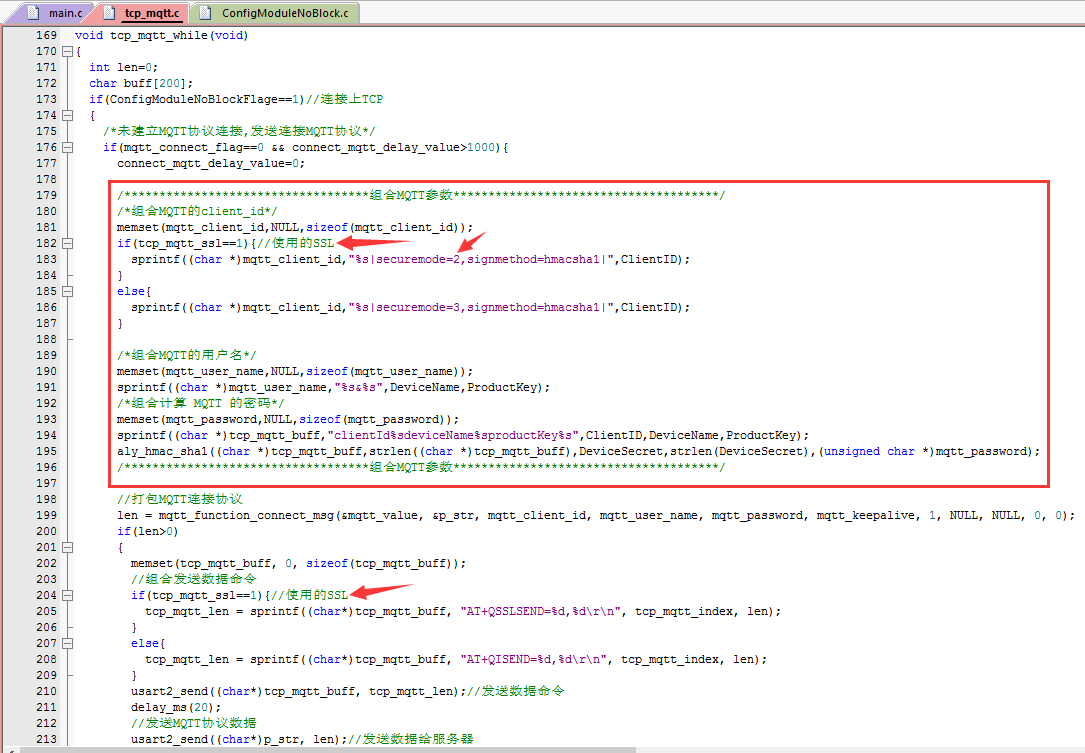1085x753 pixels.
Task: Click 'connect_mqtt_delay_value=0;' statement on line 177
Action: click(210, 163)
